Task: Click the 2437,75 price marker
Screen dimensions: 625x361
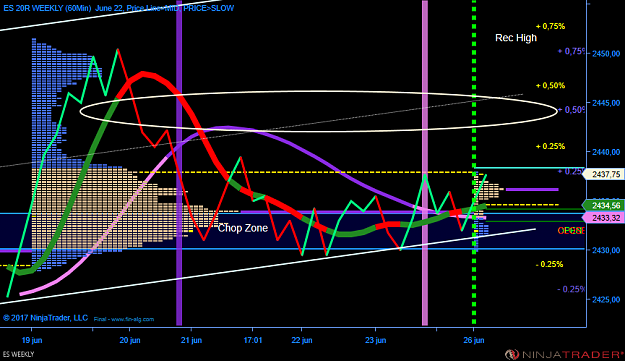Action: [605, 175]
